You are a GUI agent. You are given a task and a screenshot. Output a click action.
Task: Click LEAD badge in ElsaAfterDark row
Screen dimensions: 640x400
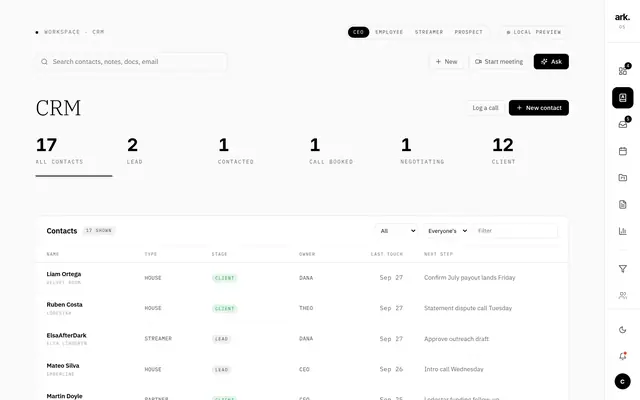pos(221,339)
